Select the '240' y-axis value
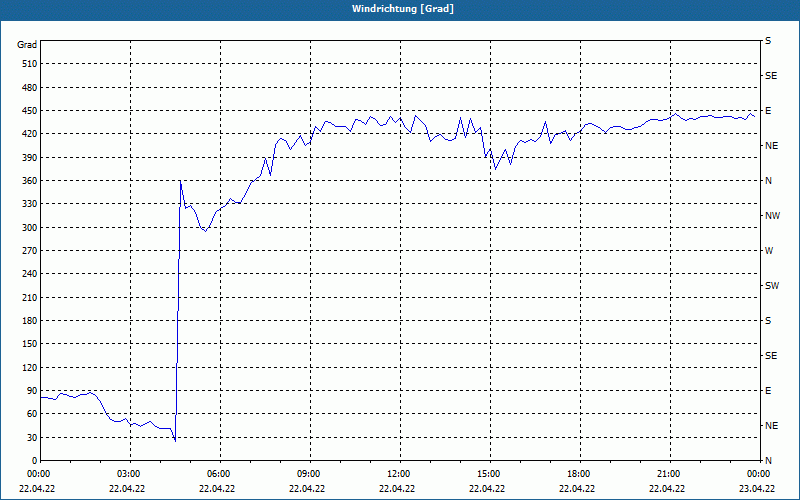 [x=30, y=274]
